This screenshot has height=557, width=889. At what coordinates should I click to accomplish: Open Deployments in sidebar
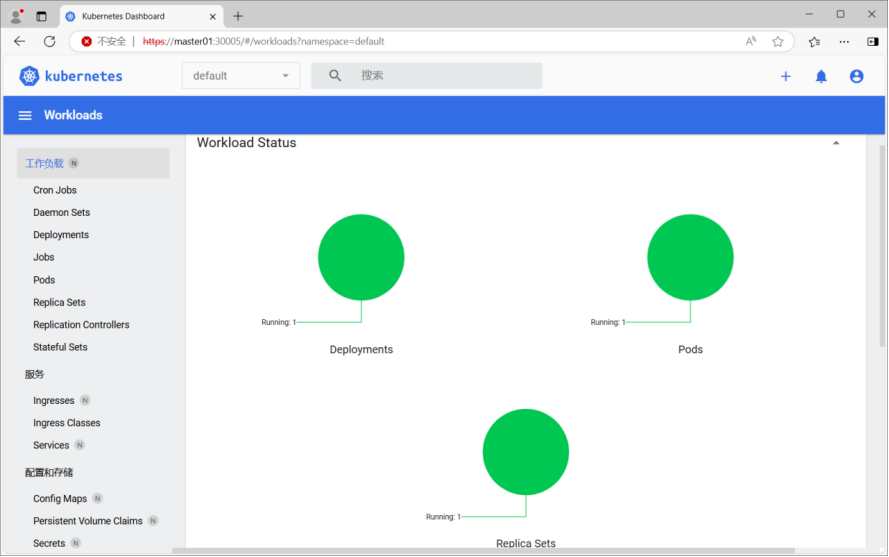61,235
